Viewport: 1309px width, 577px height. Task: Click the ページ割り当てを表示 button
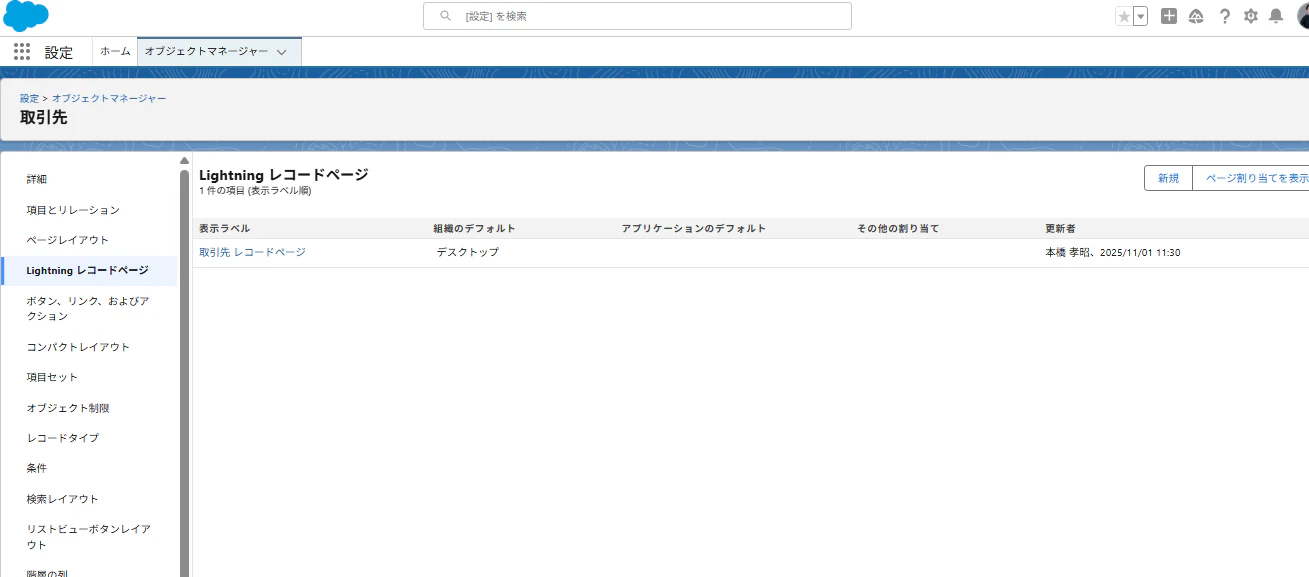pyautogui.click(x=1251, y=178)
